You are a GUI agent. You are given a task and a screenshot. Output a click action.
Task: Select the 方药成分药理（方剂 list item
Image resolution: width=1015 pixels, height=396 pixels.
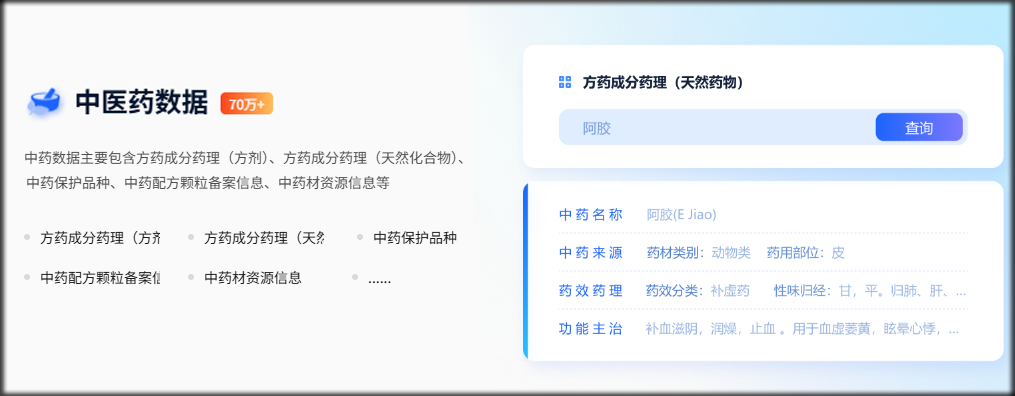tap(100, 238)
